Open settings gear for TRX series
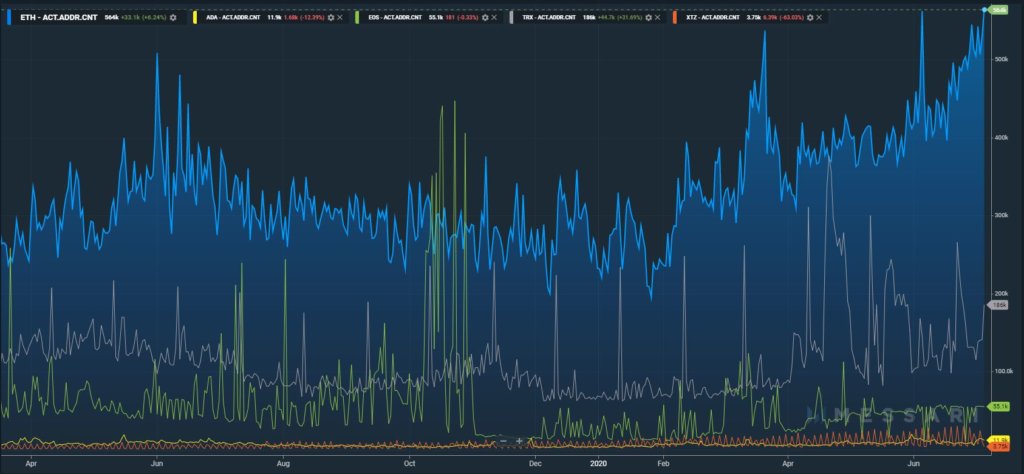 click(x=648, y=18)
